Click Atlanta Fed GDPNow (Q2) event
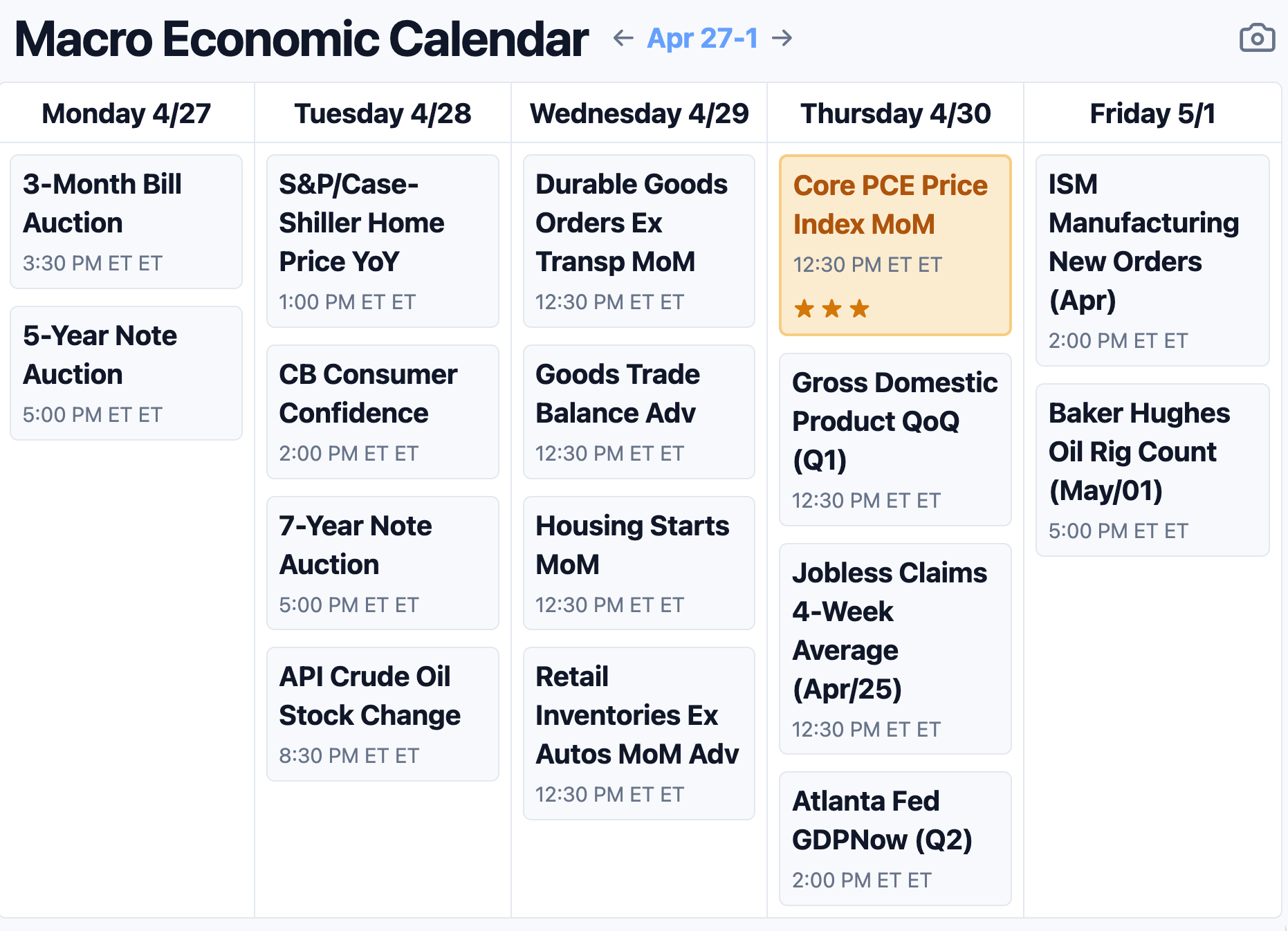The image size is (1288, 931). tap(894, 838)
